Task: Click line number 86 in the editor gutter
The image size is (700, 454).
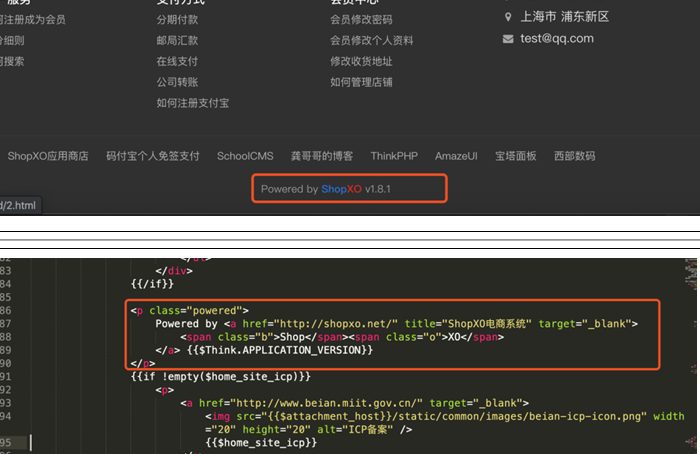Action: (8, 310)
